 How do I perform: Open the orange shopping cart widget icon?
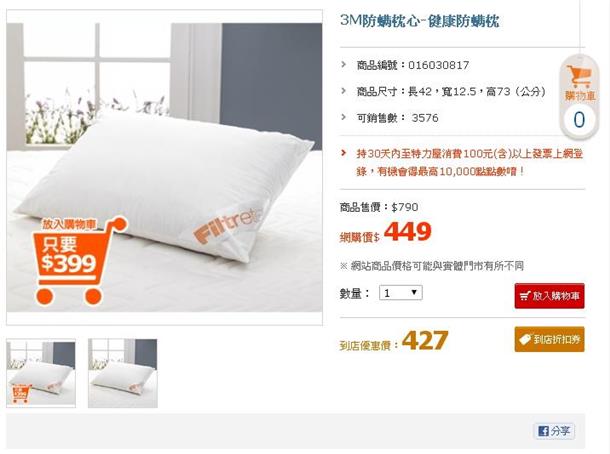579,76
